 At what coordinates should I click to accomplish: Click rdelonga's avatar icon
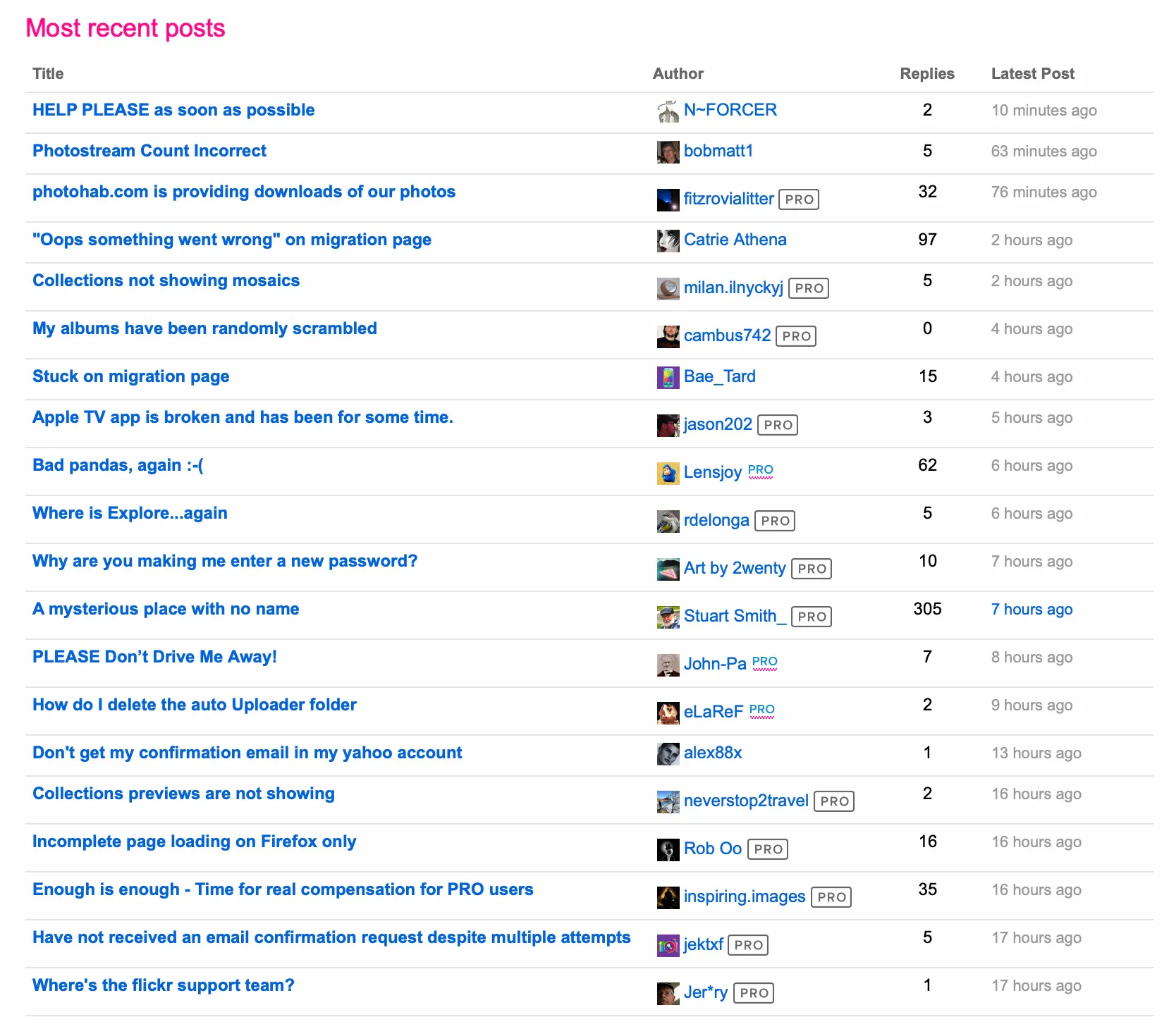click(x=668, y=522)
